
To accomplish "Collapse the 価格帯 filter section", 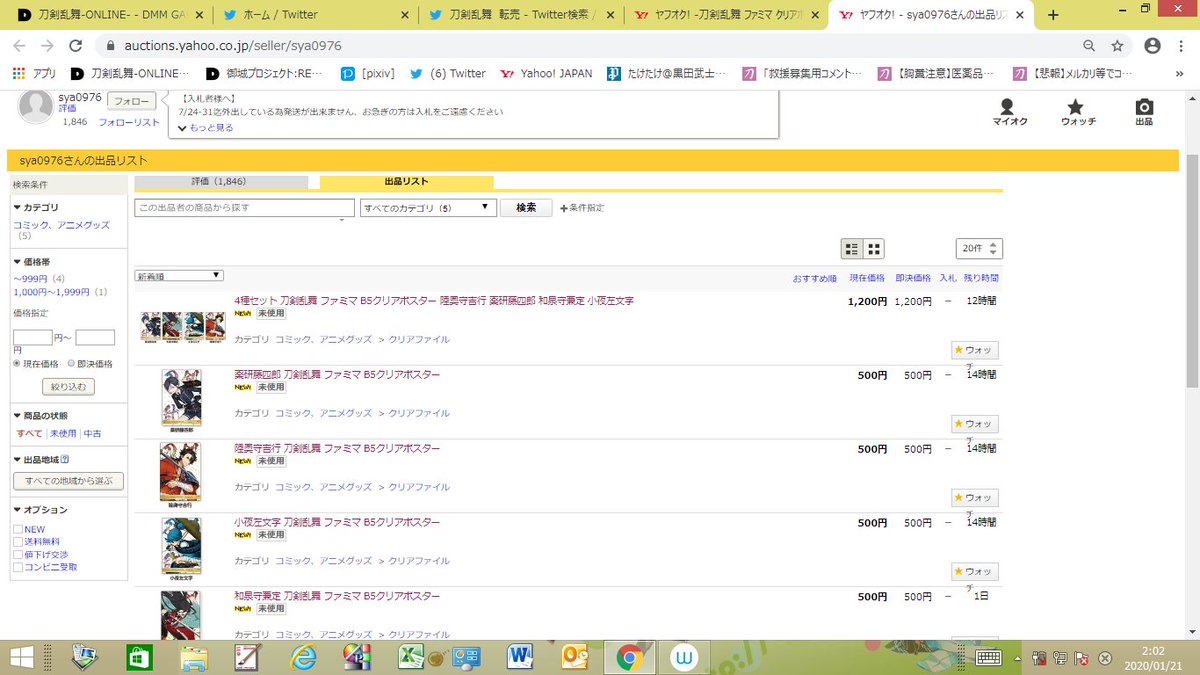I will click(30, 262).
